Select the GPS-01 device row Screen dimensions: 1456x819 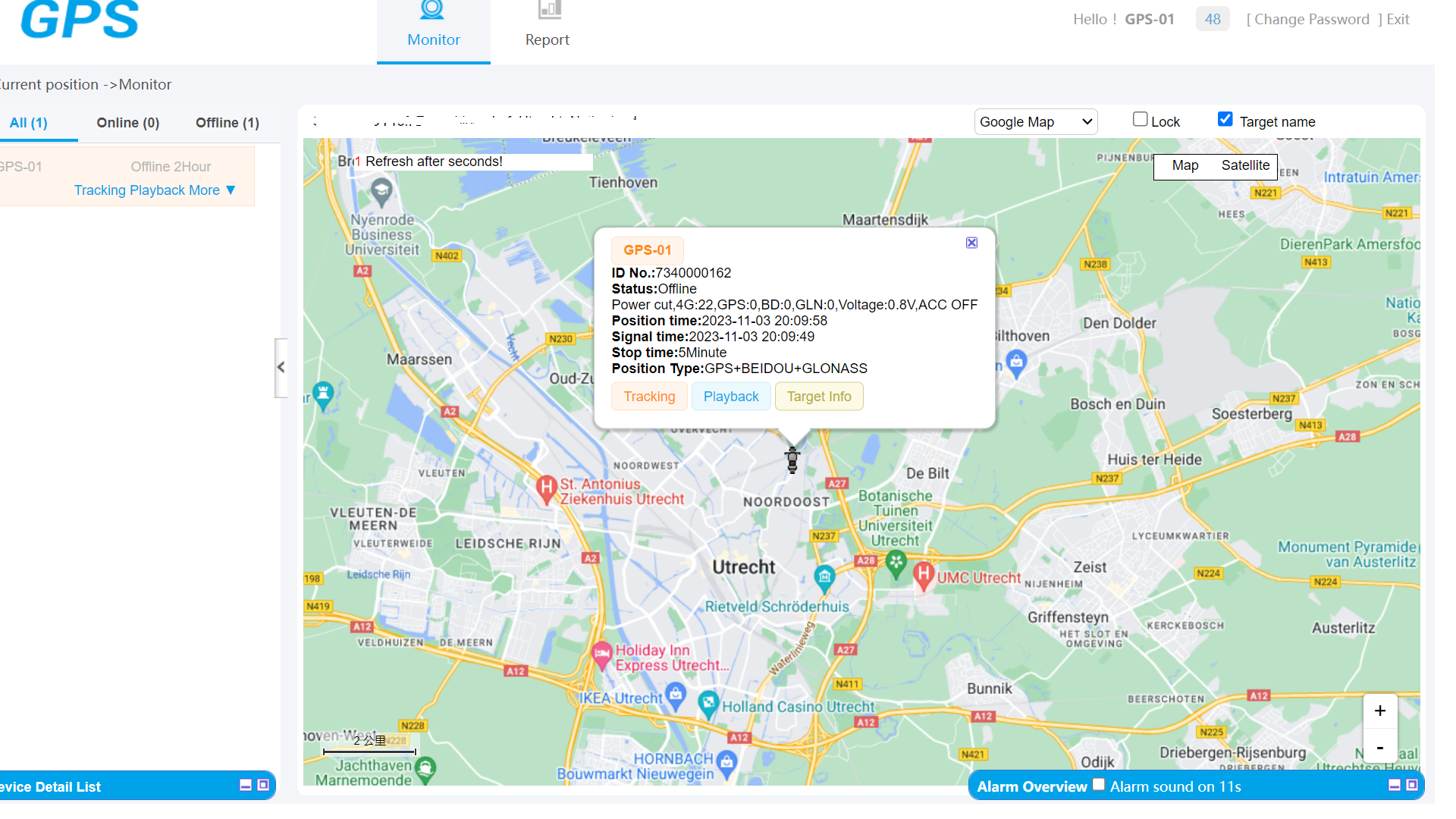point(127,176)
